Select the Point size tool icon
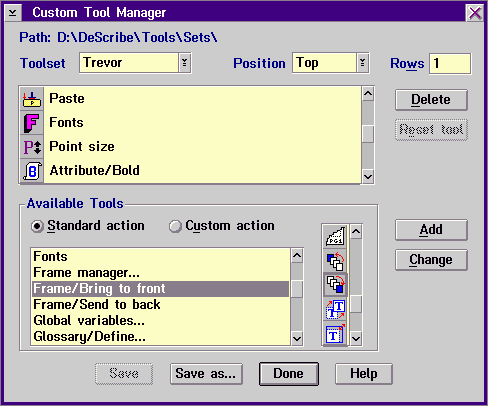The height and width of the screenshot is (406, 488). pos(32,147)
